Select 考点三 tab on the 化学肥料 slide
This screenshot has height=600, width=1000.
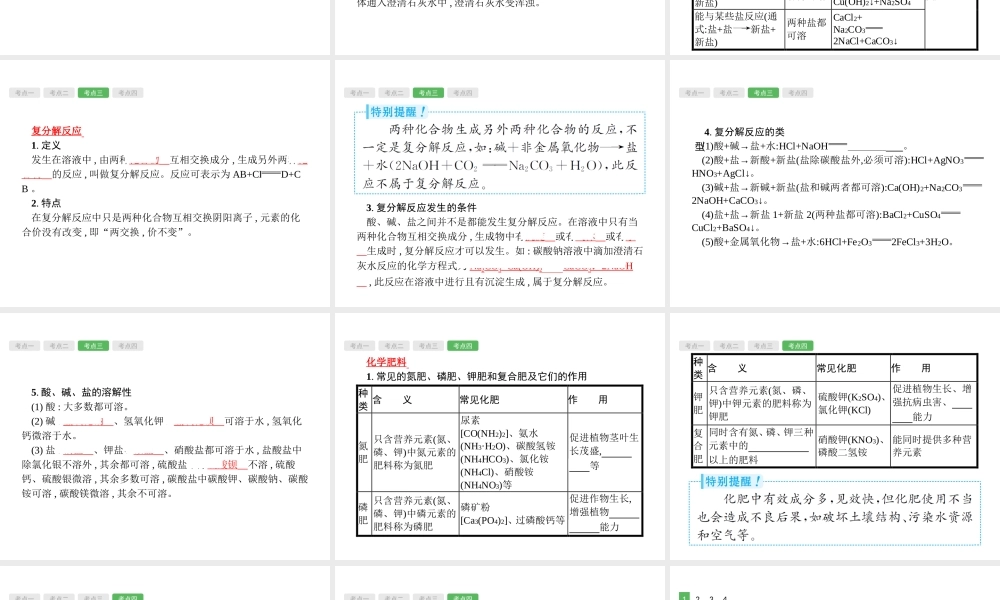click(x=428, y=346)
